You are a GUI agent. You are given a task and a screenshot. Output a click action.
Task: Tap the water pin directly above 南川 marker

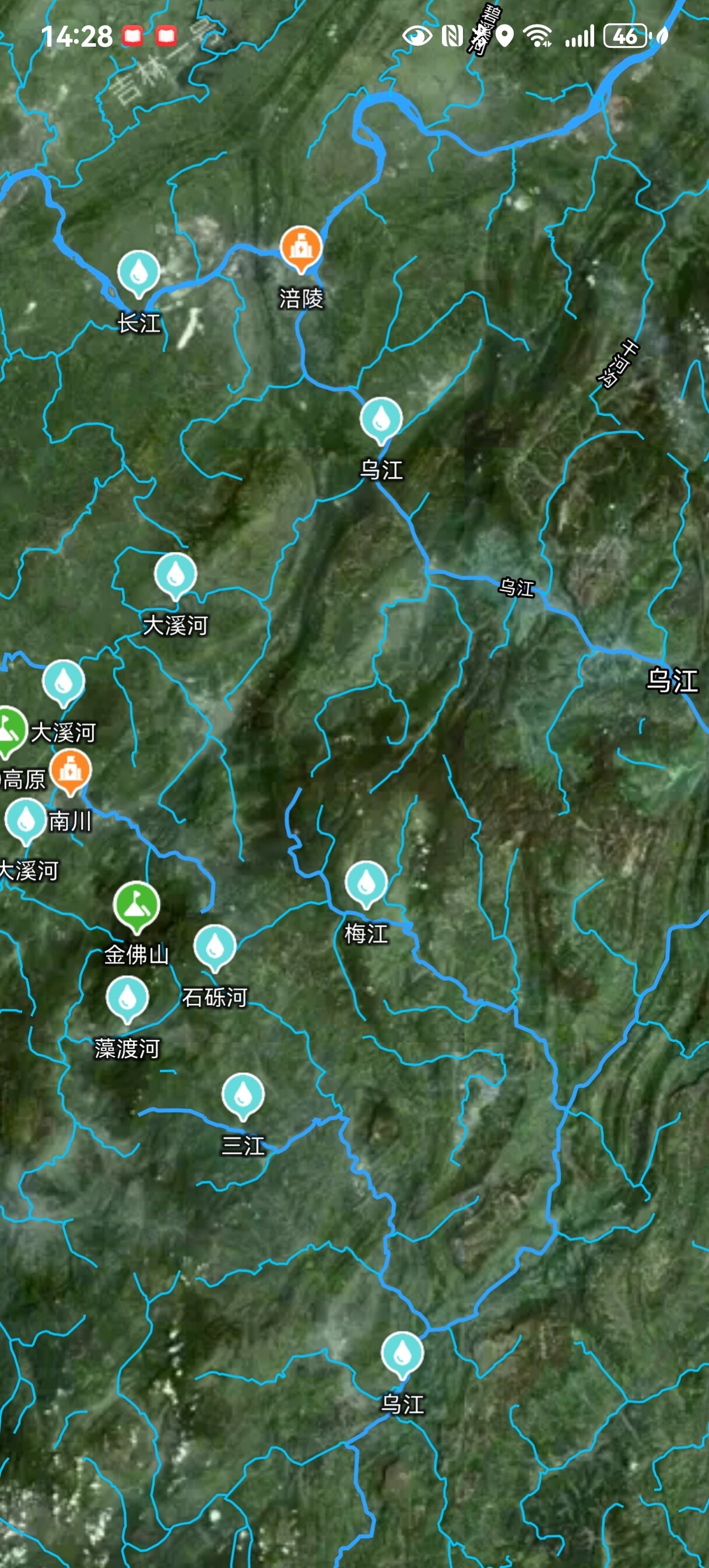click(64, 682)
